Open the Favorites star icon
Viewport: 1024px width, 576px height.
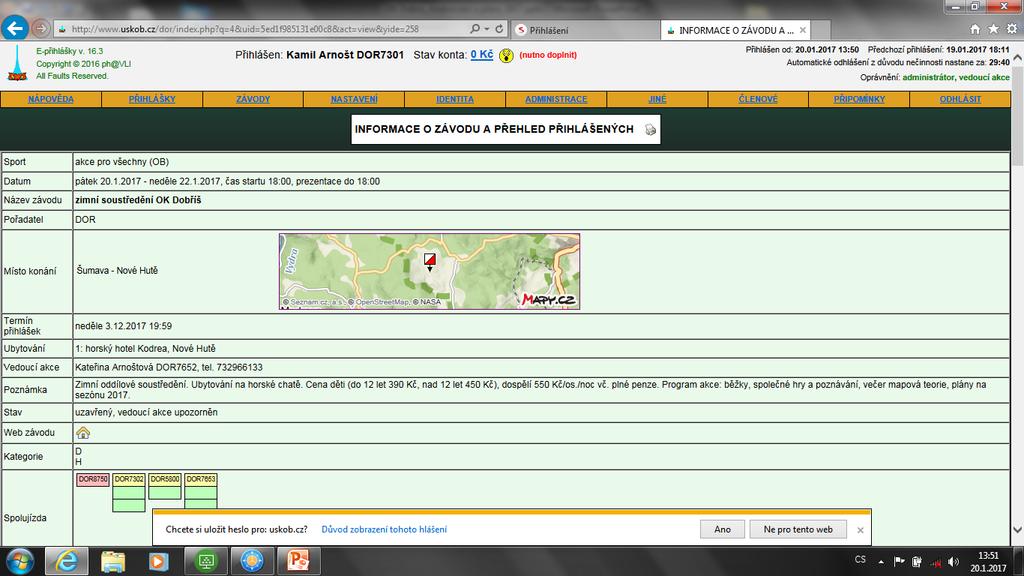[993, 29]
